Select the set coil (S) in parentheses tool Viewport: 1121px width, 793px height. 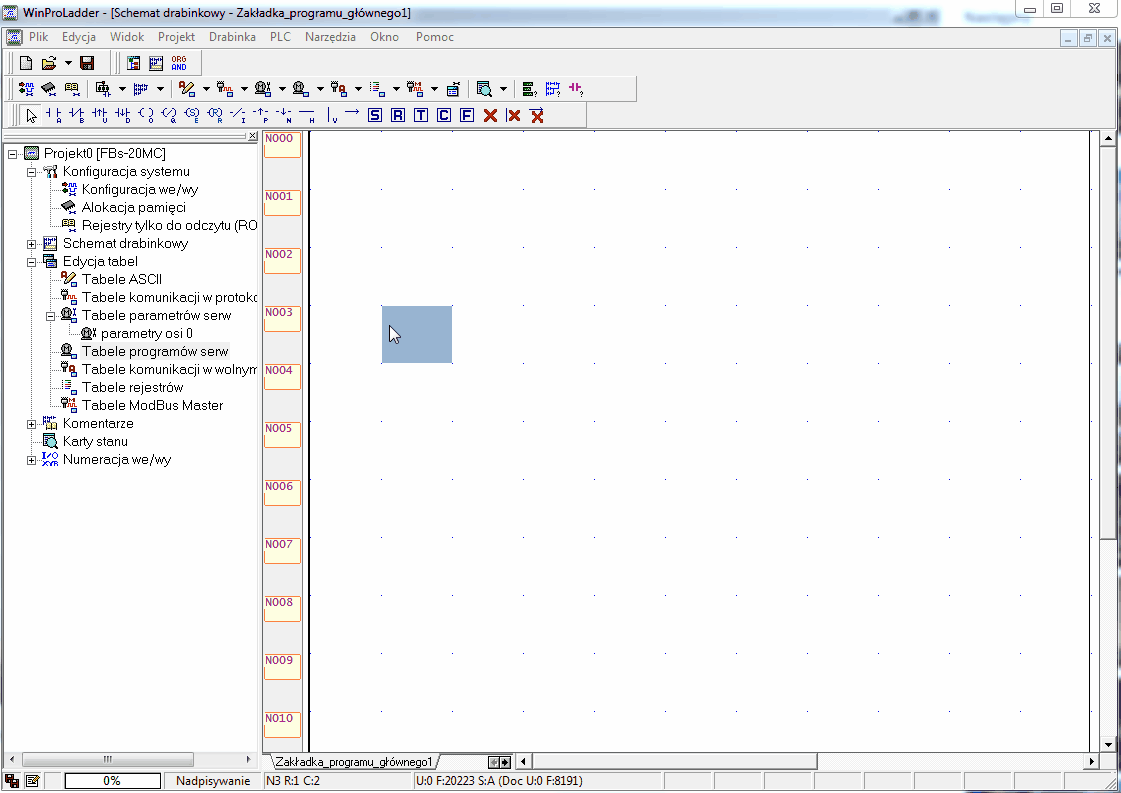click(x=192, y=115)
